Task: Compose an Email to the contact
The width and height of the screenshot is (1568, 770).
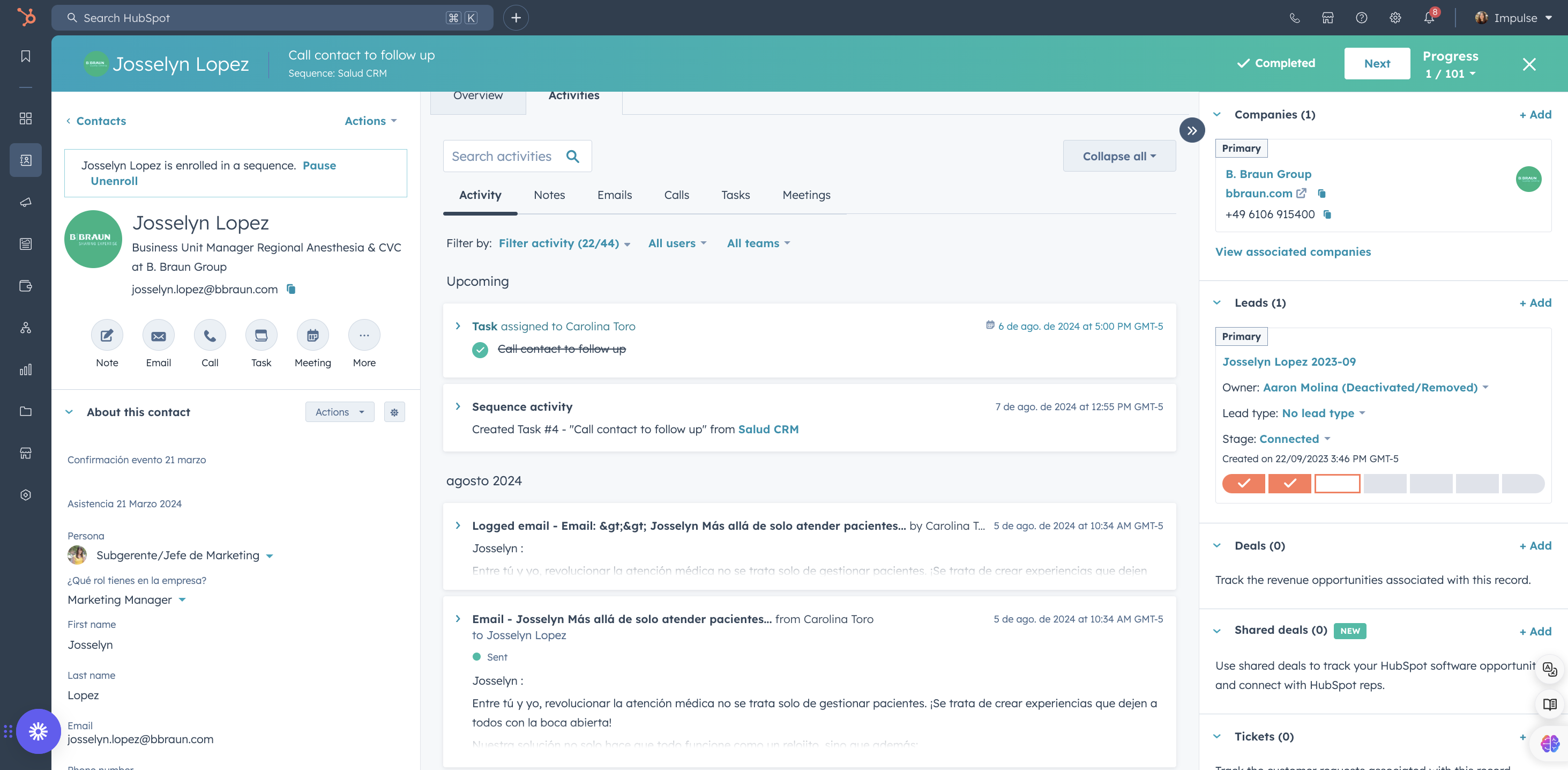Action: [x=158, y=335]
